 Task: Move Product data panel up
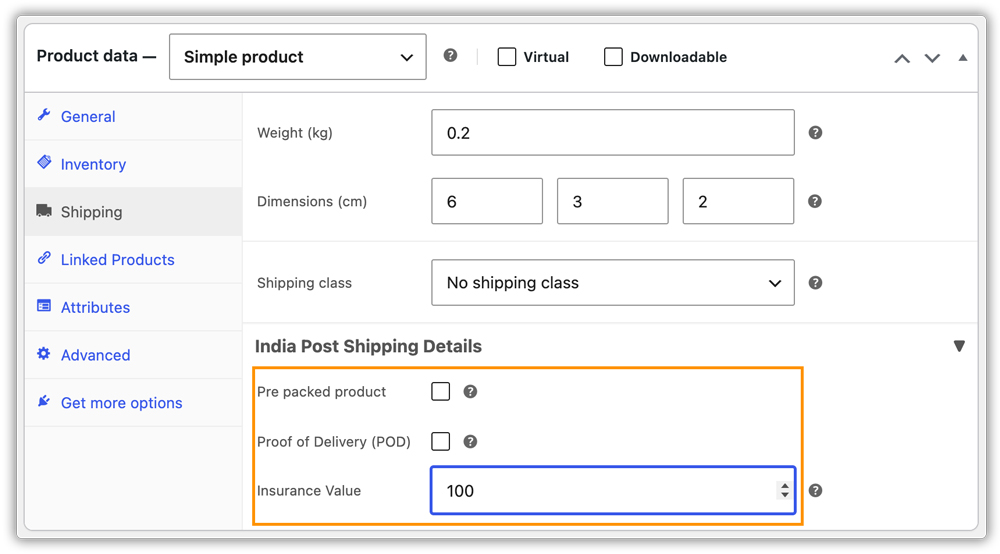(x=902, y=59)
